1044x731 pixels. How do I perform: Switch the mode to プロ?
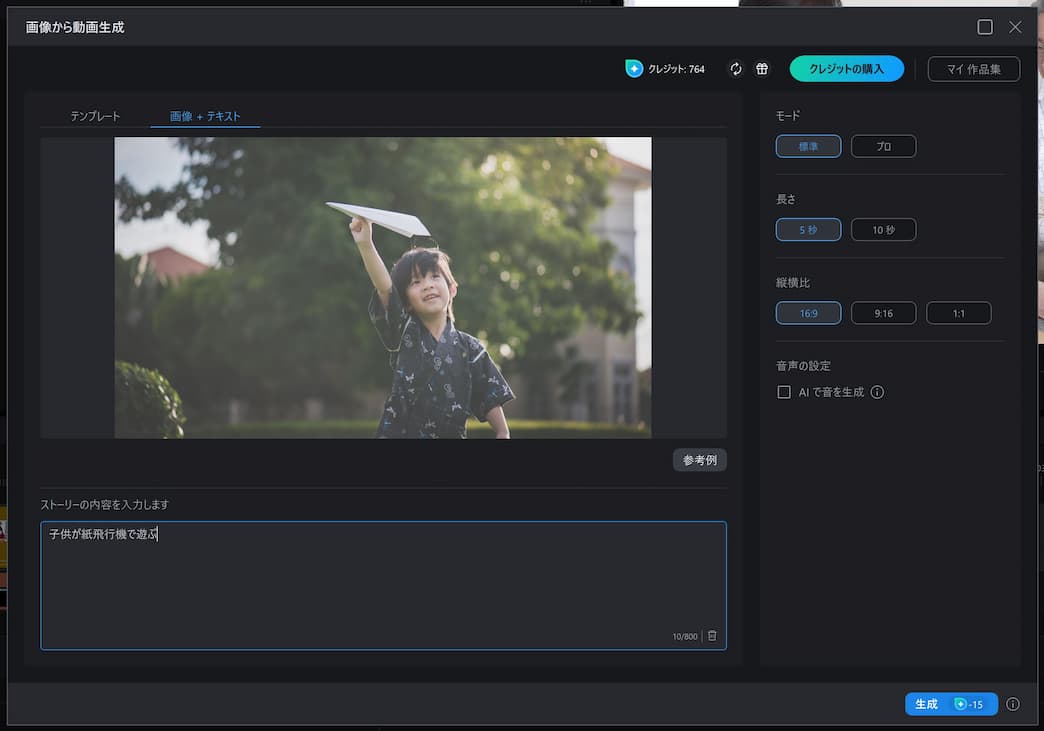(882, 146)
